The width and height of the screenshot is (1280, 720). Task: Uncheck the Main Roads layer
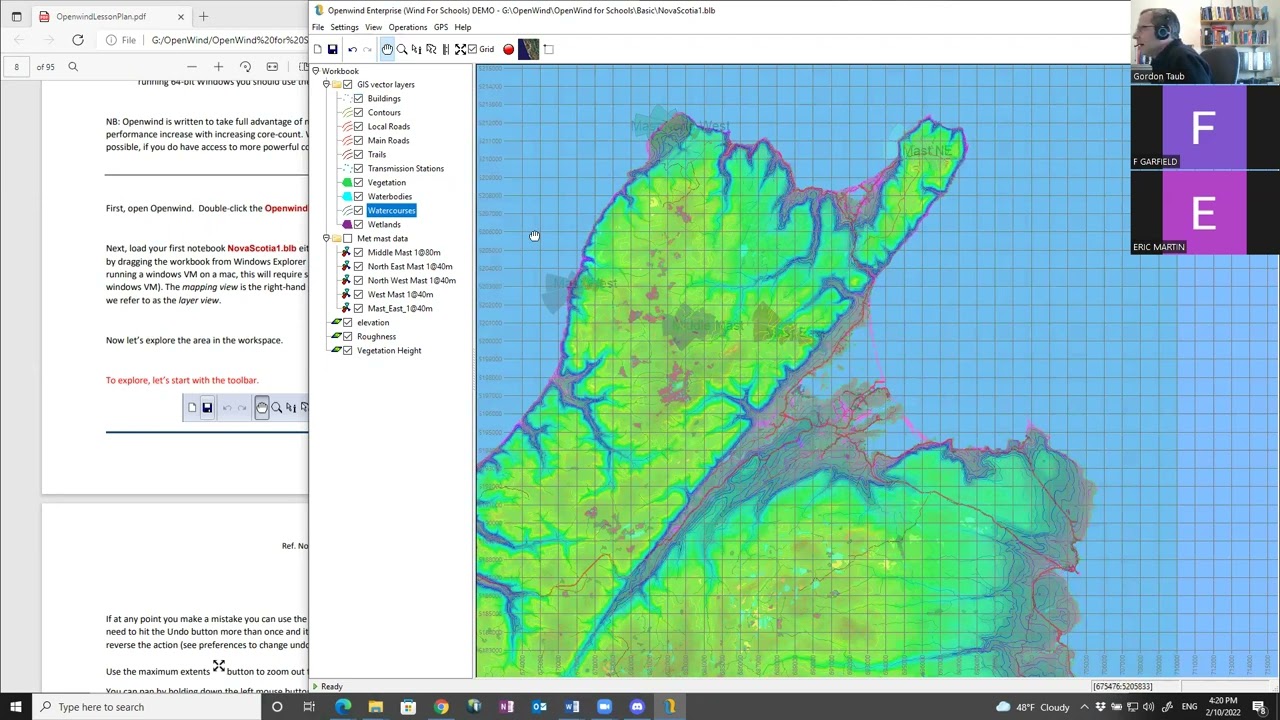(x=358, y=140)
